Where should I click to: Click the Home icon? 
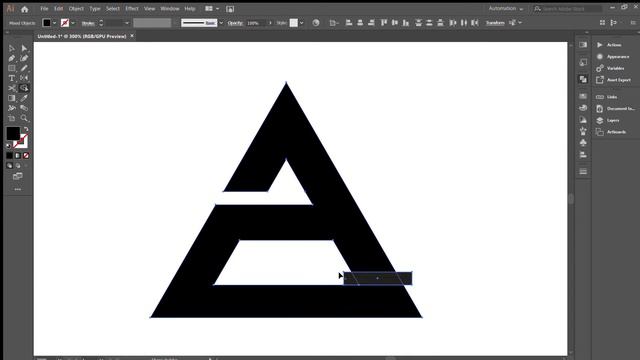click(24, 9)
